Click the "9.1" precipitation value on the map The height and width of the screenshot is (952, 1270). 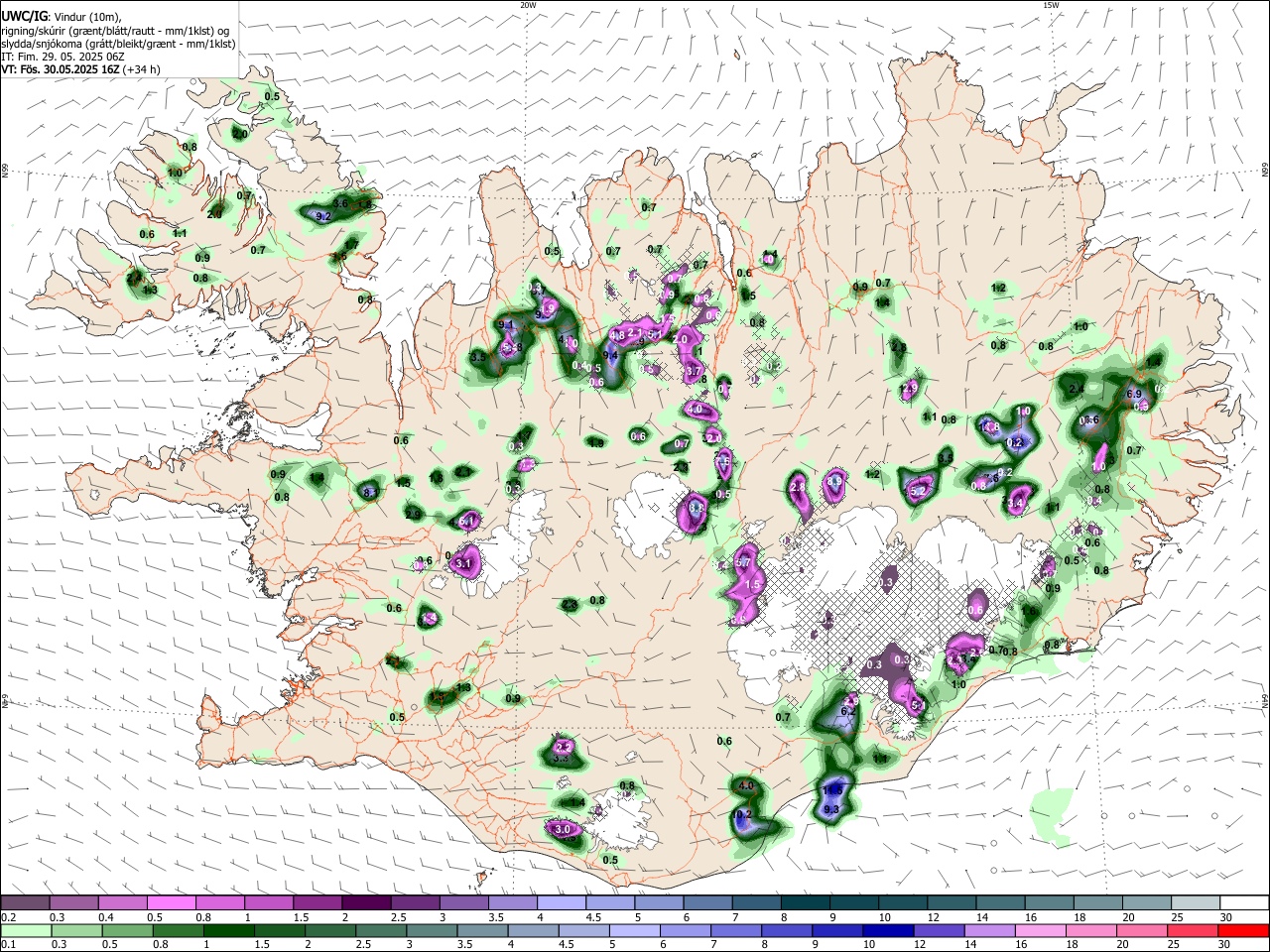point(506,324)
